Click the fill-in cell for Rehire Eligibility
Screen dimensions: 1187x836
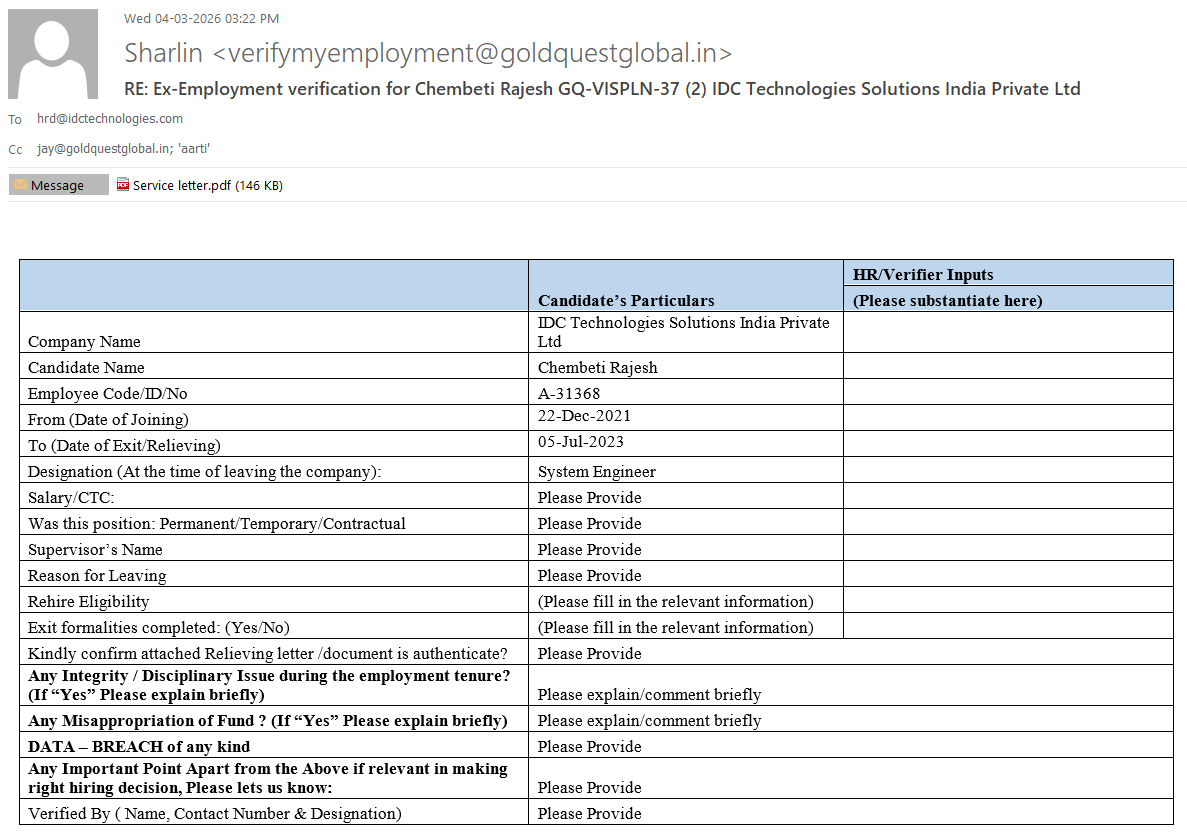pyautogui.click(x=676, y=601)
